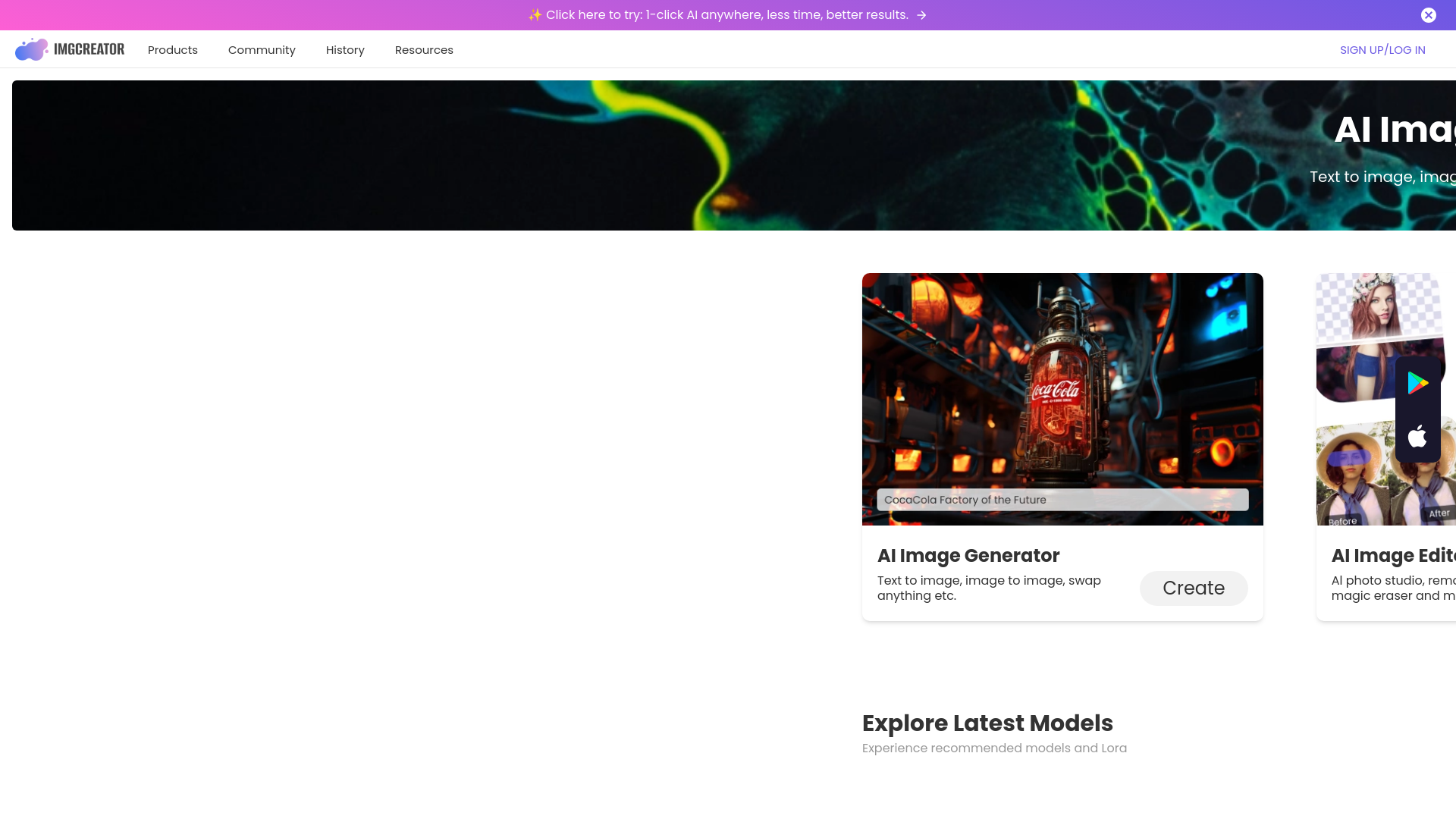The image size is (1456, 819).
Task: Click the arrow in the promo banner
Action: point(921,14)
